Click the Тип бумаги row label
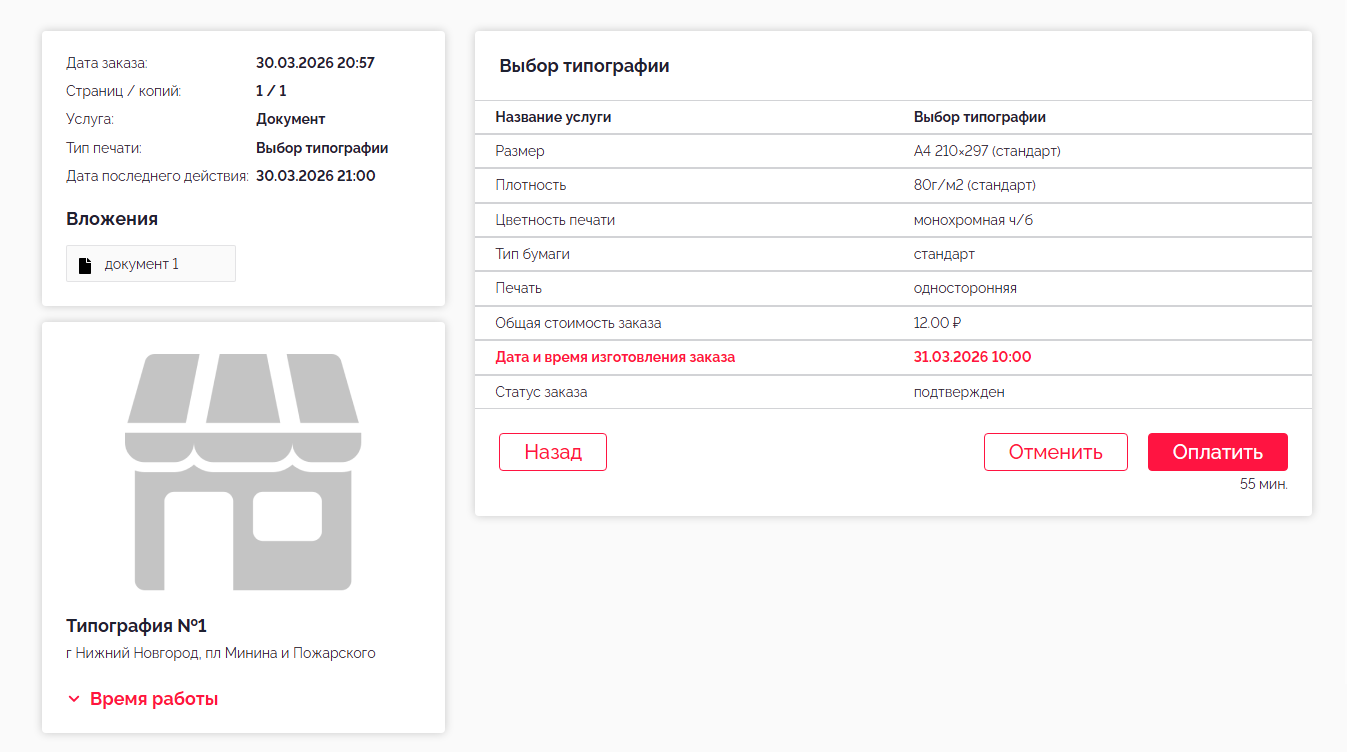Viewport: 1347px width, 752px height. [x=532, y=254]
